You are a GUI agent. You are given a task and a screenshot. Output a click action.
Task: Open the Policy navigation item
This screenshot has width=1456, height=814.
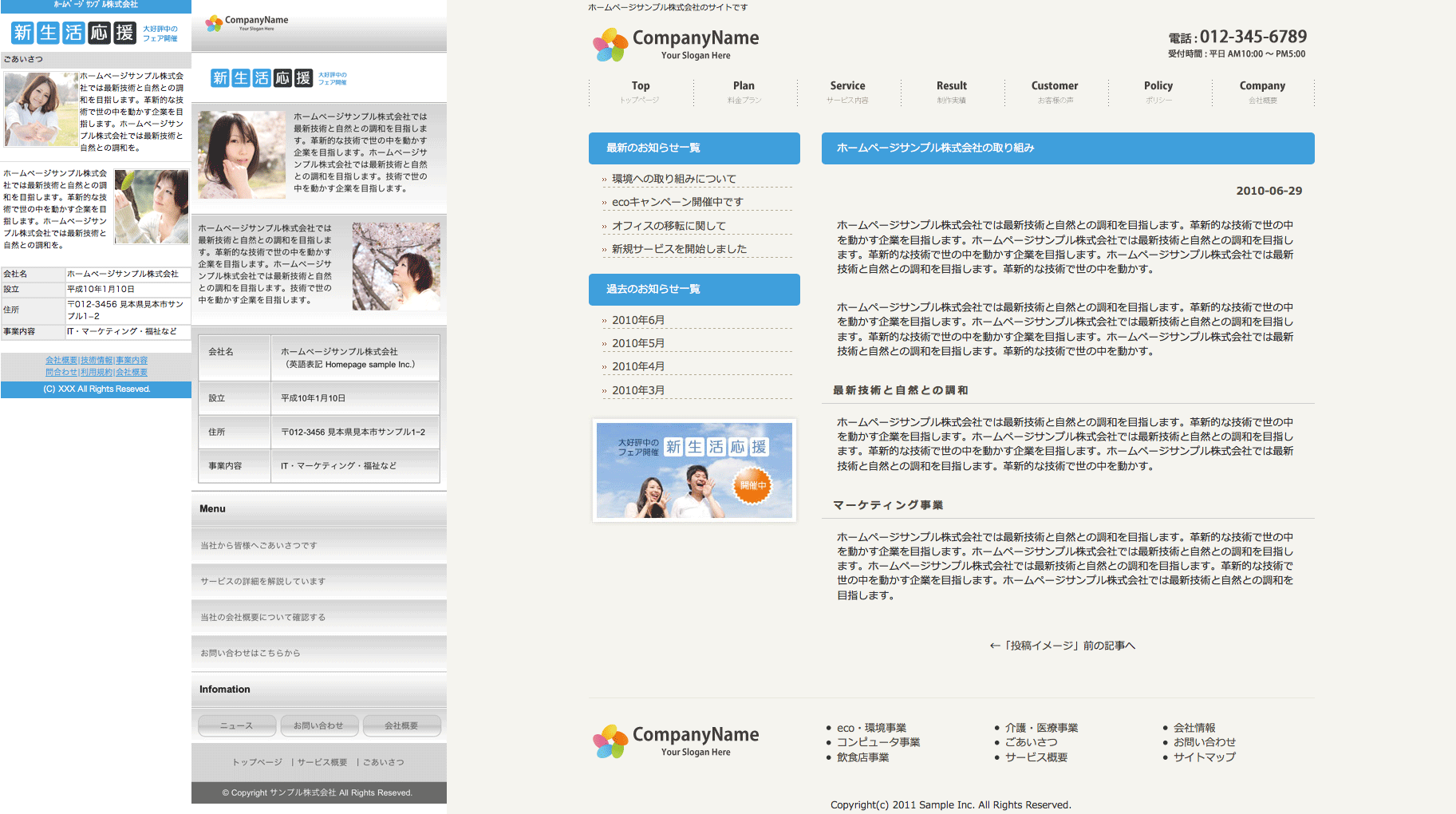[x=1158, y=92]
